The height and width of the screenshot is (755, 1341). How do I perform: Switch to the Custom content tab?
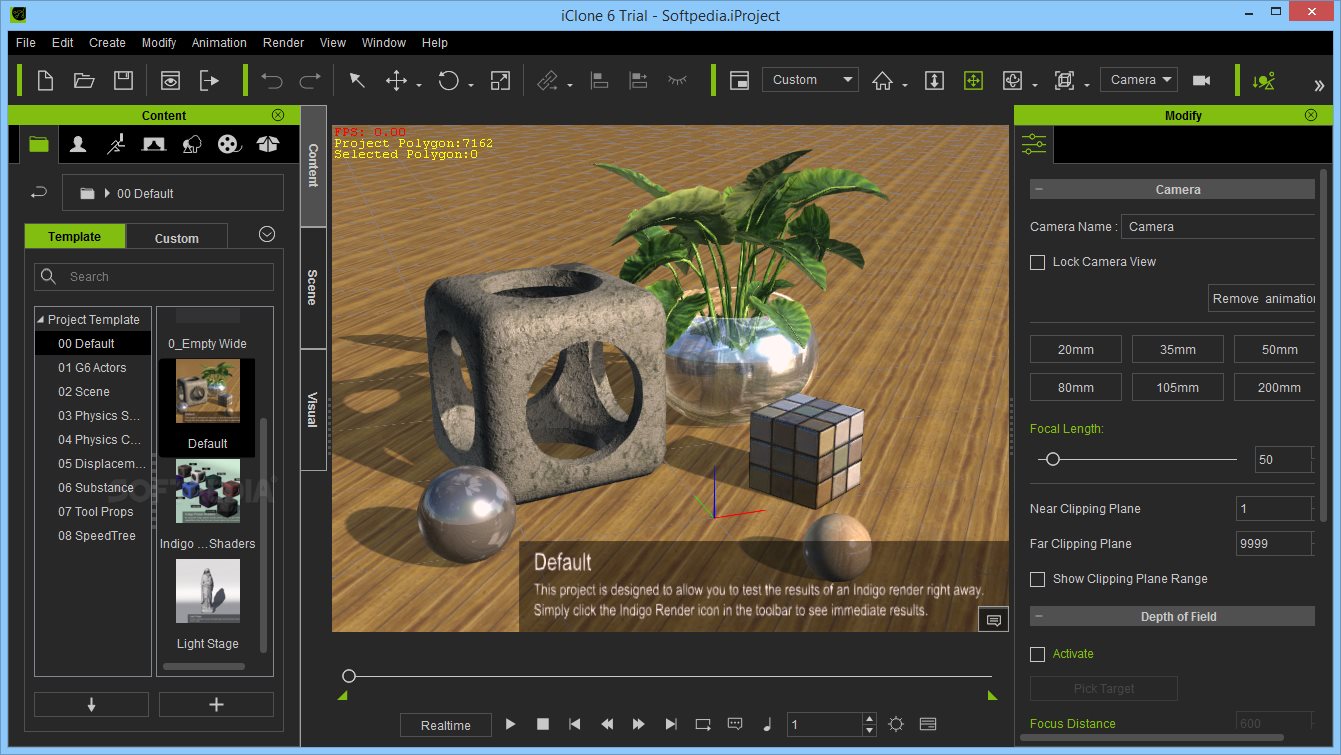pos(177,238)
